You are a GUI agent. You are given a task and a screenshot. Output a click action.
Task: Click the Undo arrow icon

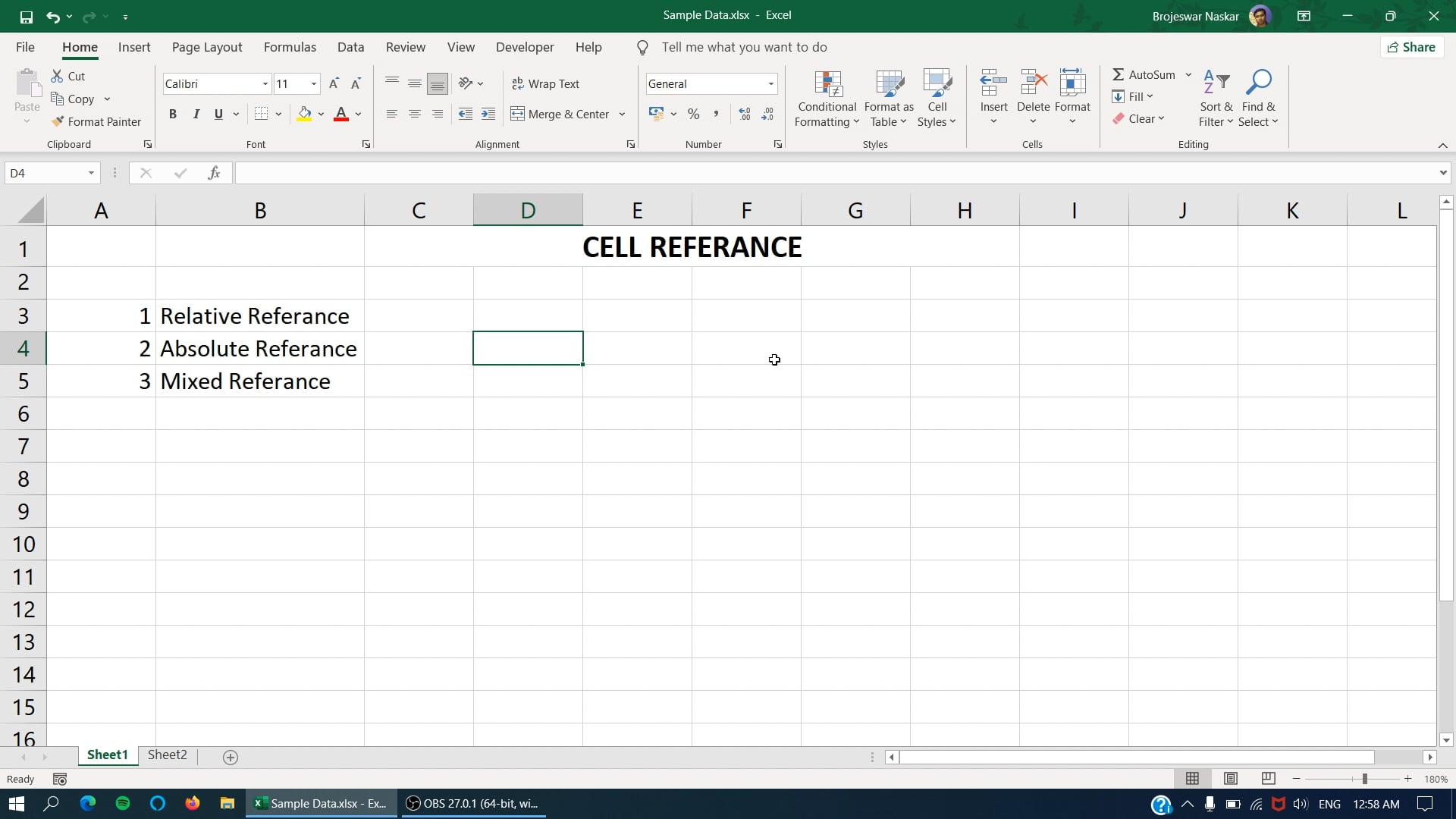(x=52, y=16)
